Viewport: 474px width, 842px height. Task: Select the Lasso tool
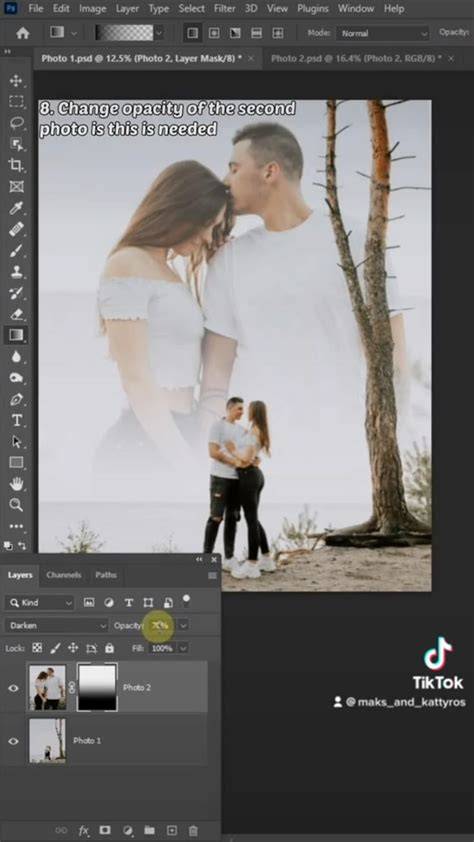click(x=16, y=123)
